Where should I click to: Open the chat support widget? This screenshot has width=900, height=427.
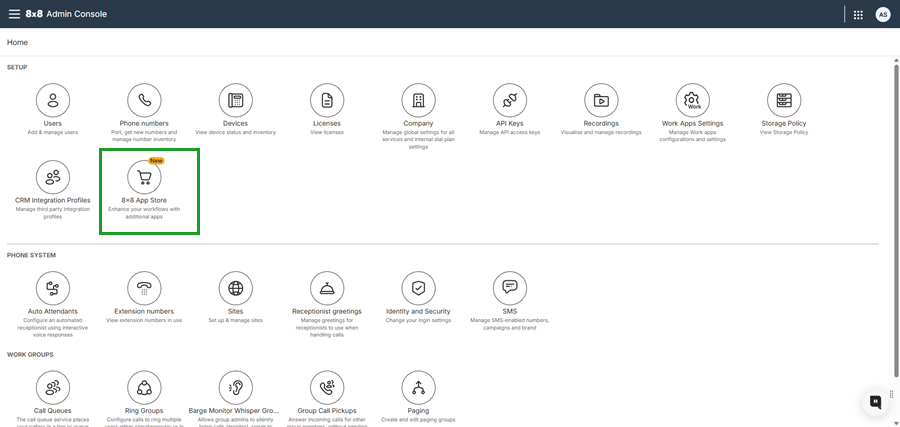coord(875,402)
